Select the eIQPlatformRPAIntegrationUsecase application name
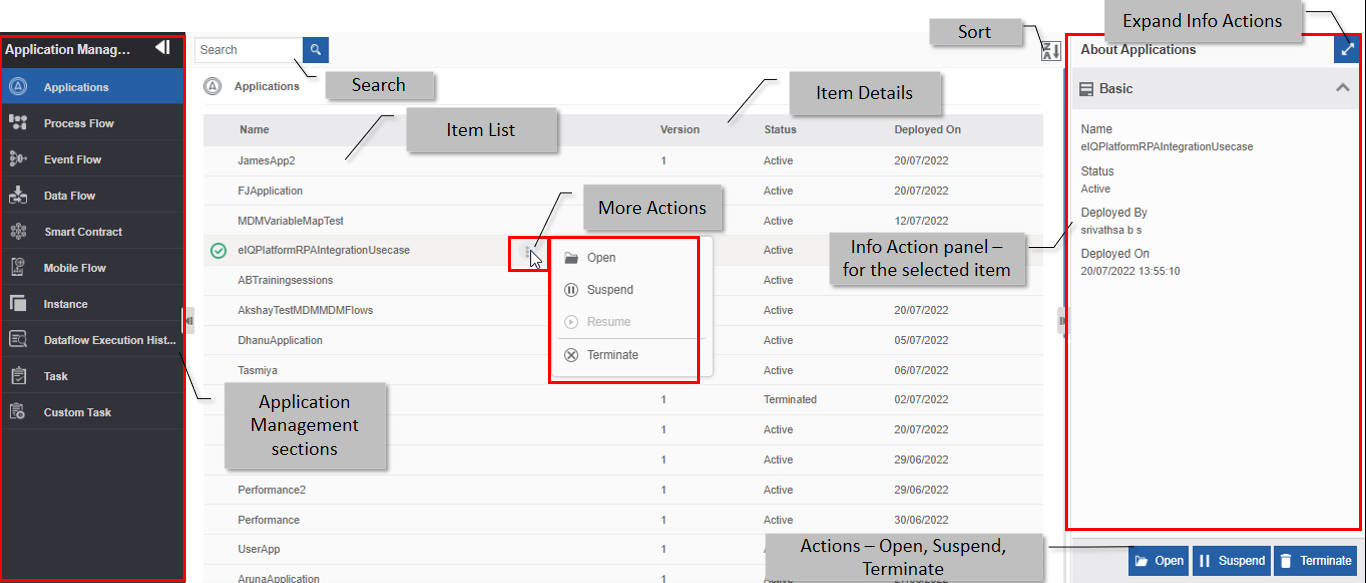Image resolution: width=1366 pixels, height=583 pixels. click(323, 250)
